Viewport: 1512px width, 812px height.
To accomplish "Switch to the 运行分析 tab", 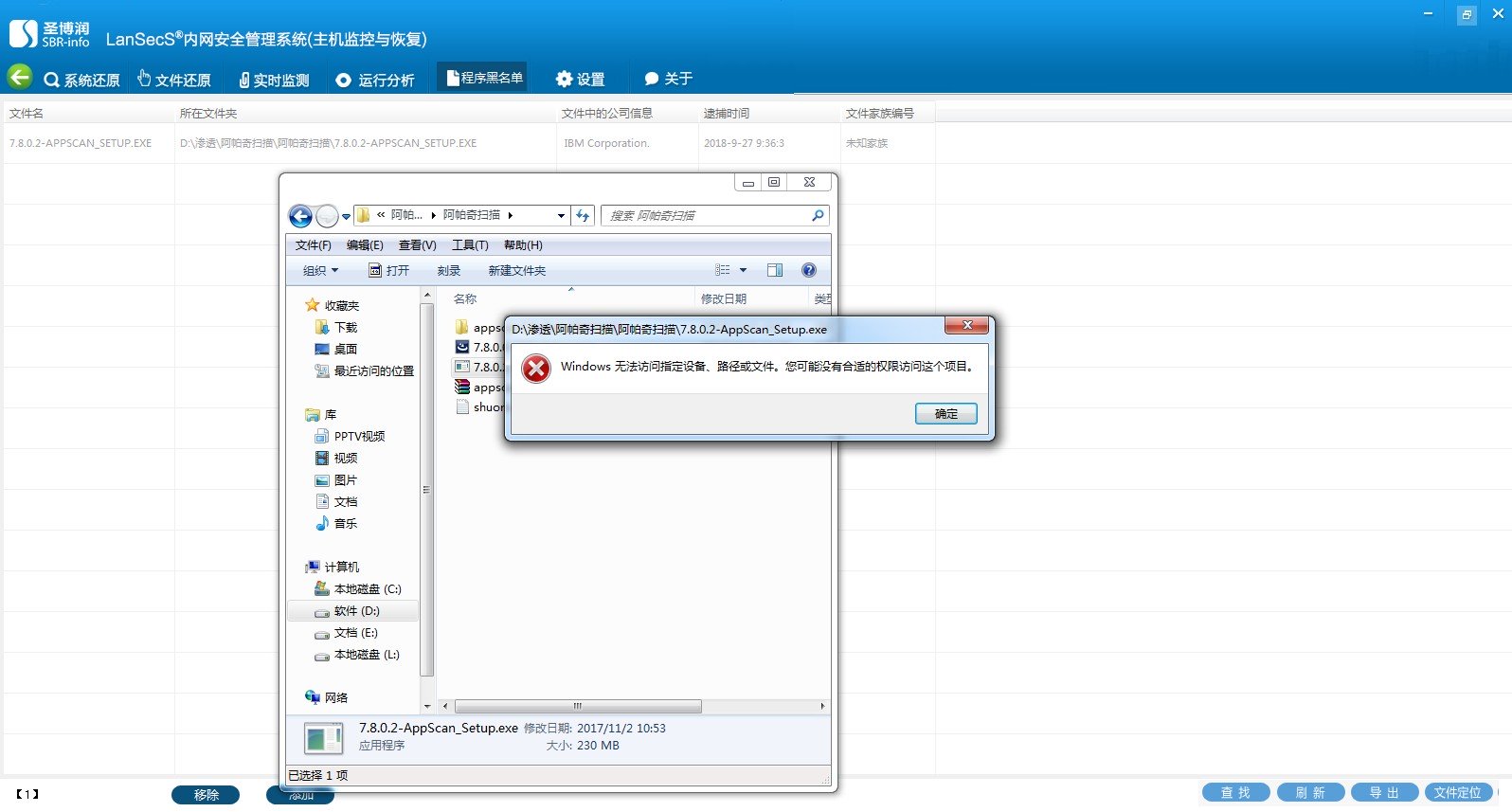I will (x=375, y=80).
